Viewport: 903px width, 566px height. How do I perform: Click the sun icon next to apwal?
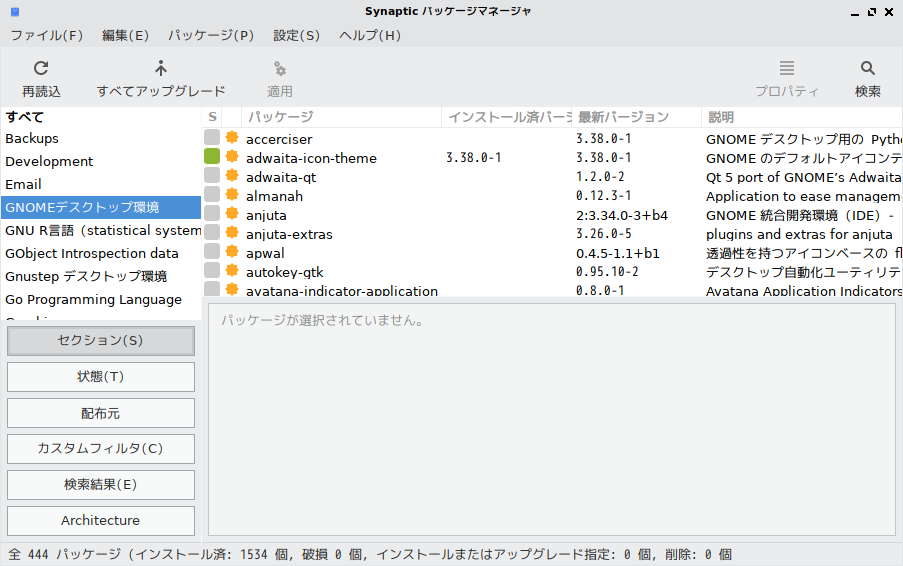point(232,251)
